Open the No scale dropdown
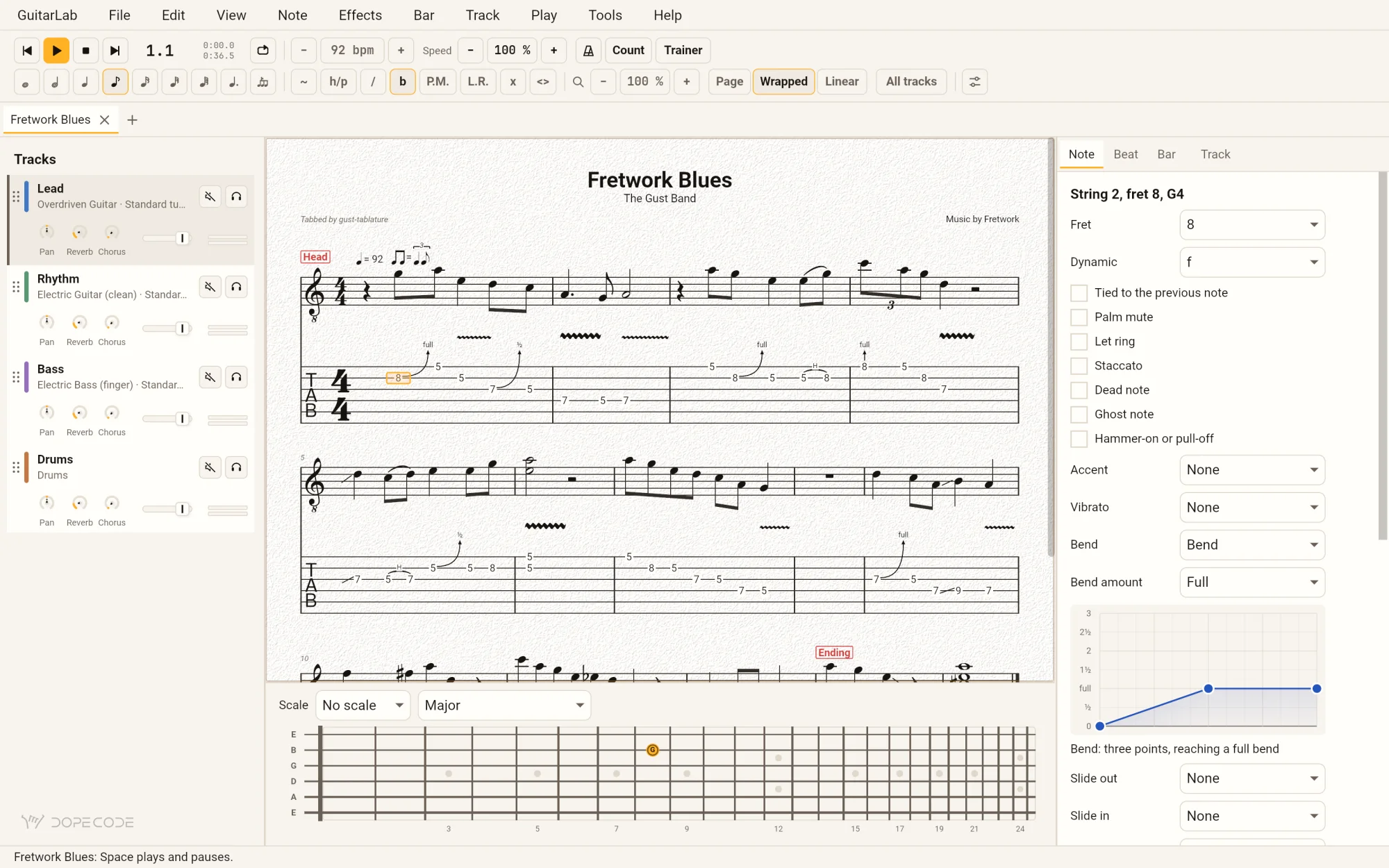Screen dimensions: 1389x868 tap(363, 705)
